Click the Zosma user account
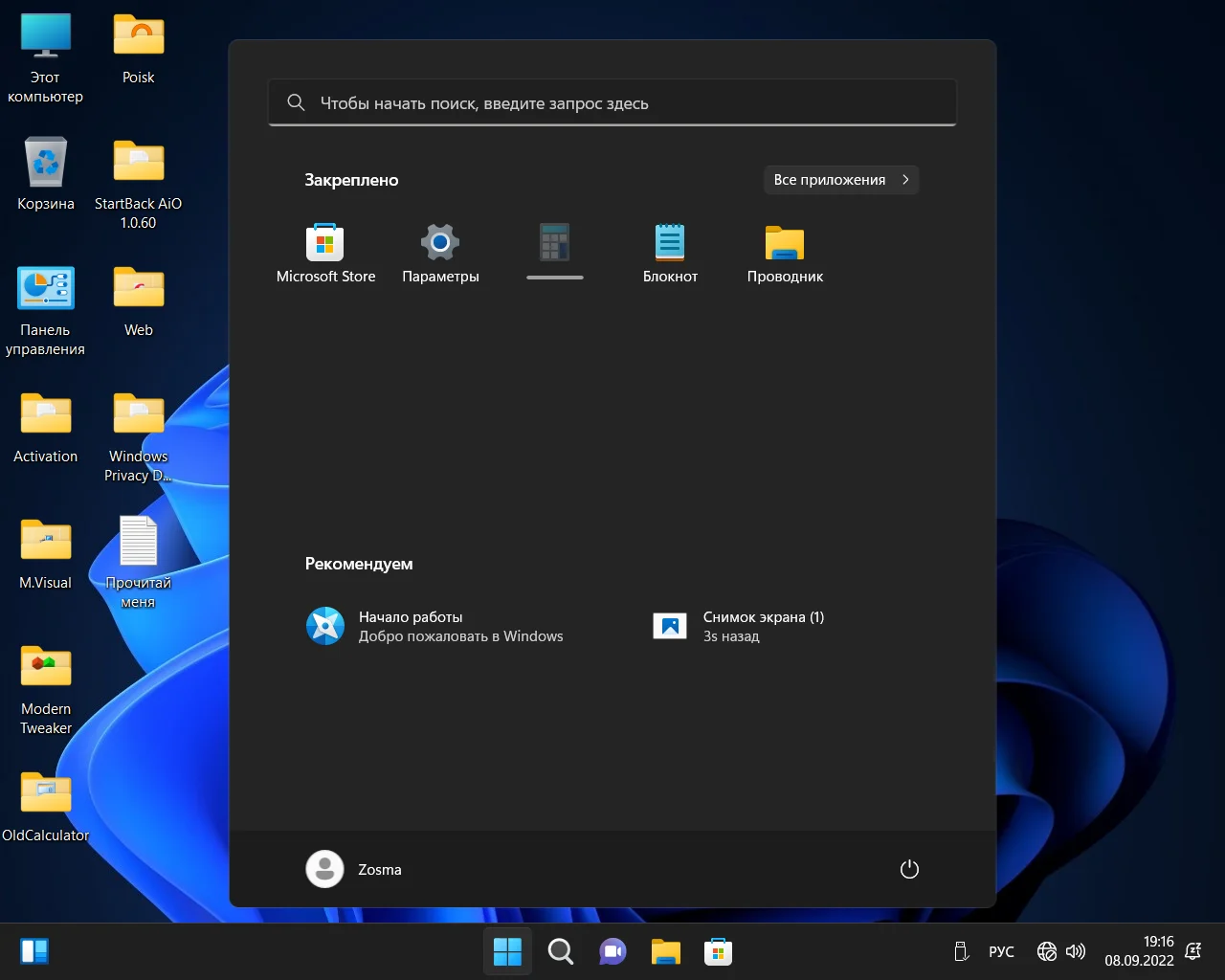 (354, 869)
